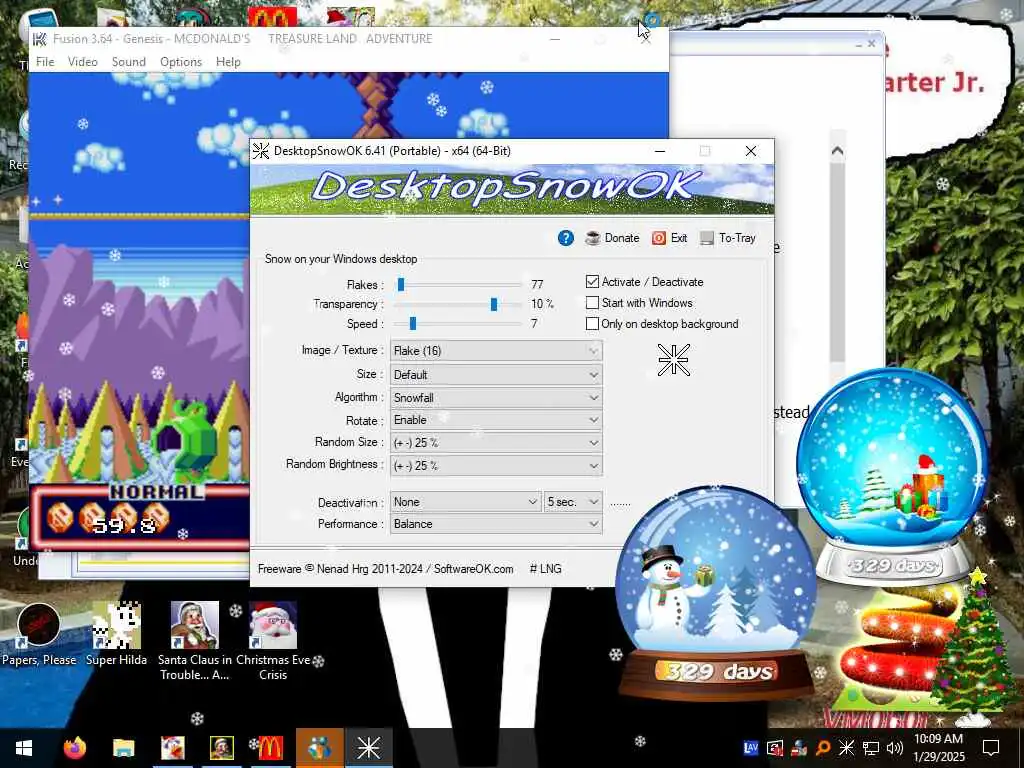Expand the Algorithm dropdown showing Snowfall

(x=496, y=398)
